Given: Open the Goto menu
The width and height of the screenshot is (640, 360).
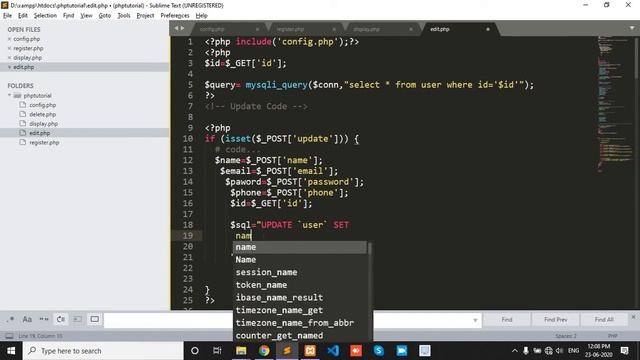Looking at the screenshot, I should [104, 16].
